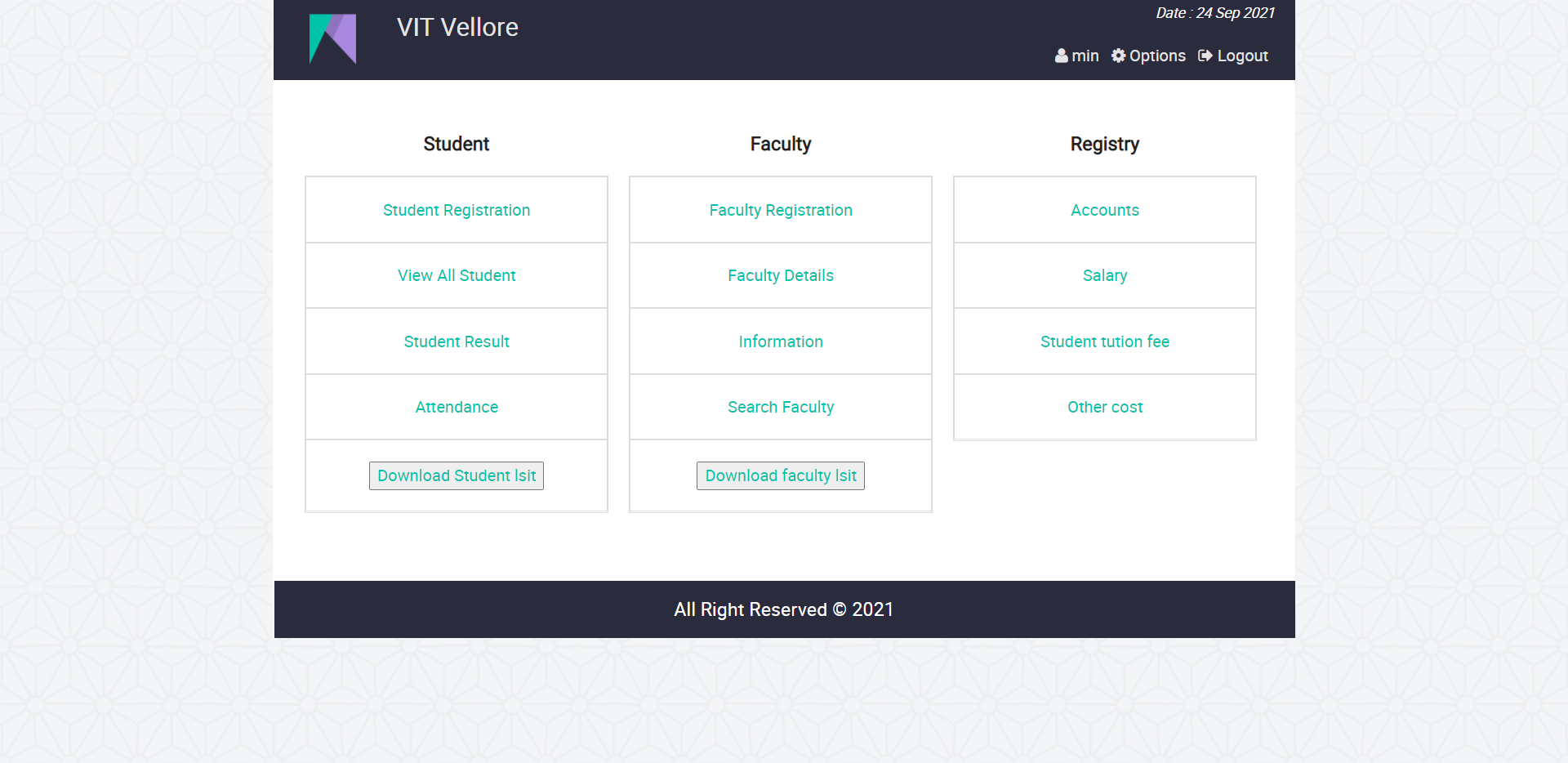The width and height of the screenshot is (1568, 763).
Task: Click the gear icon beside Options
Action: pos(1119,56)
